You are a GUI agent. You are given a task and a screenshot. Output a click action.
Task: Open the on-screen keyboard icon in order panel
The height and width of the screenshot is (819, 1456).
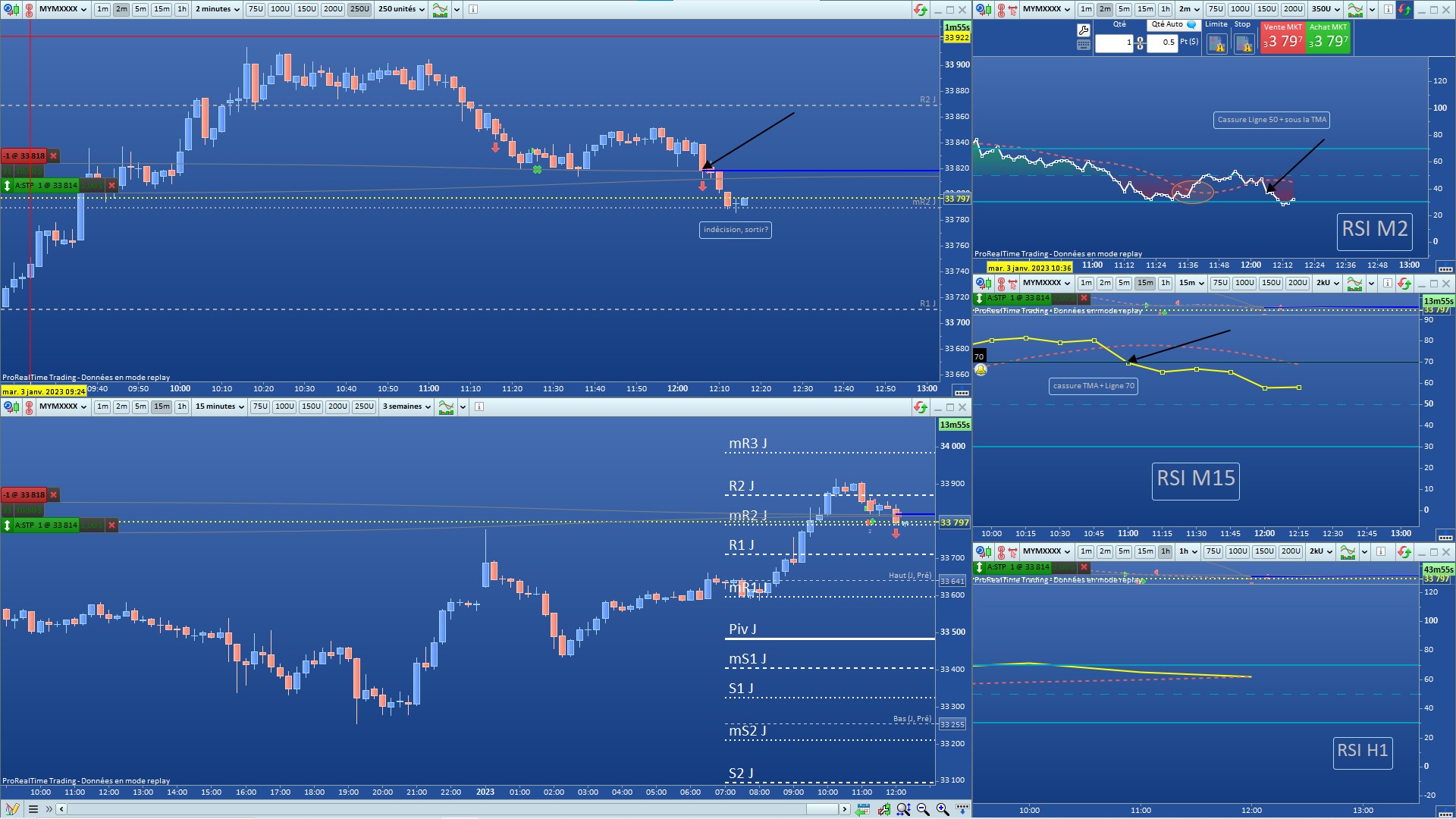pyautogui.click(x=1083, y=45)
